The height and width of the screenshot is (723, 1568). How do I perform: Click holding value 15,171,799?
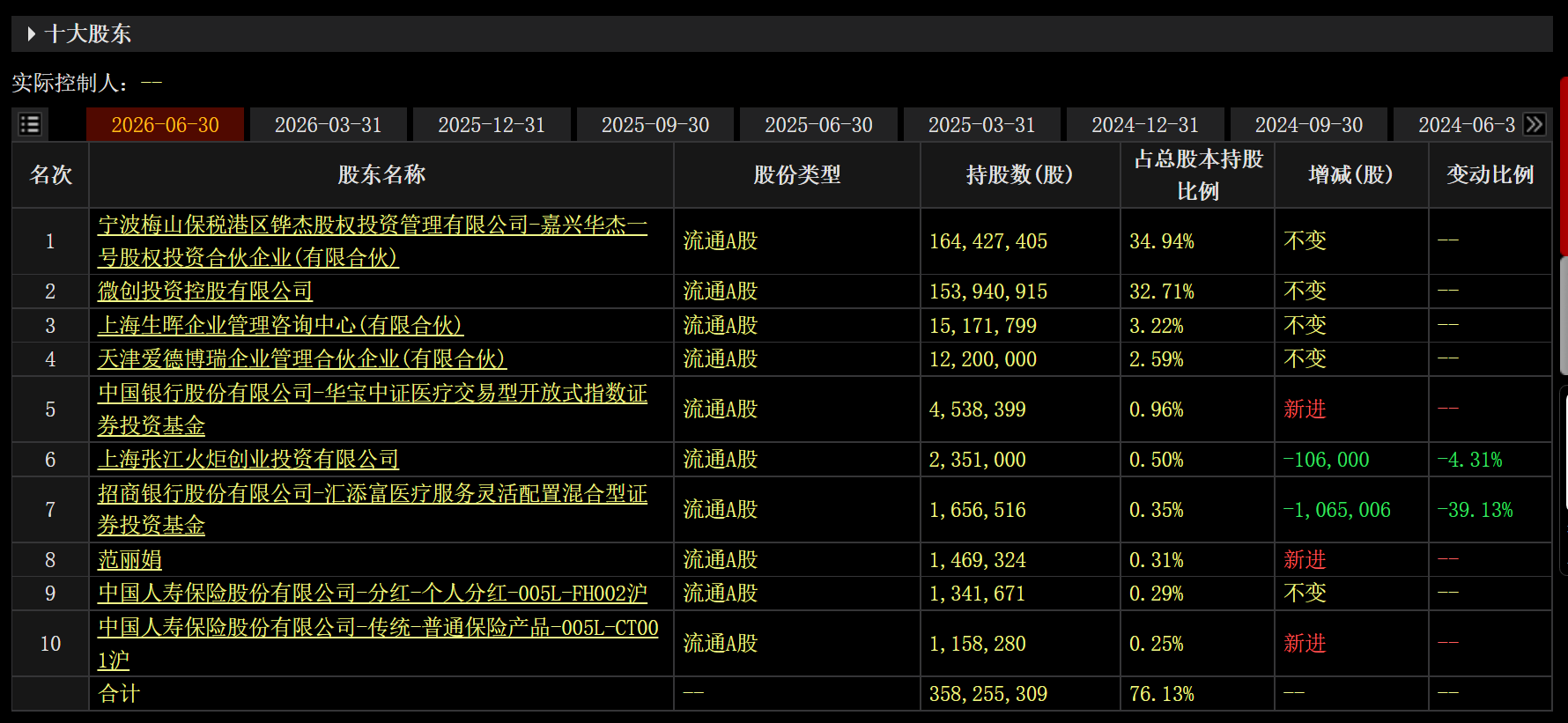983,326
